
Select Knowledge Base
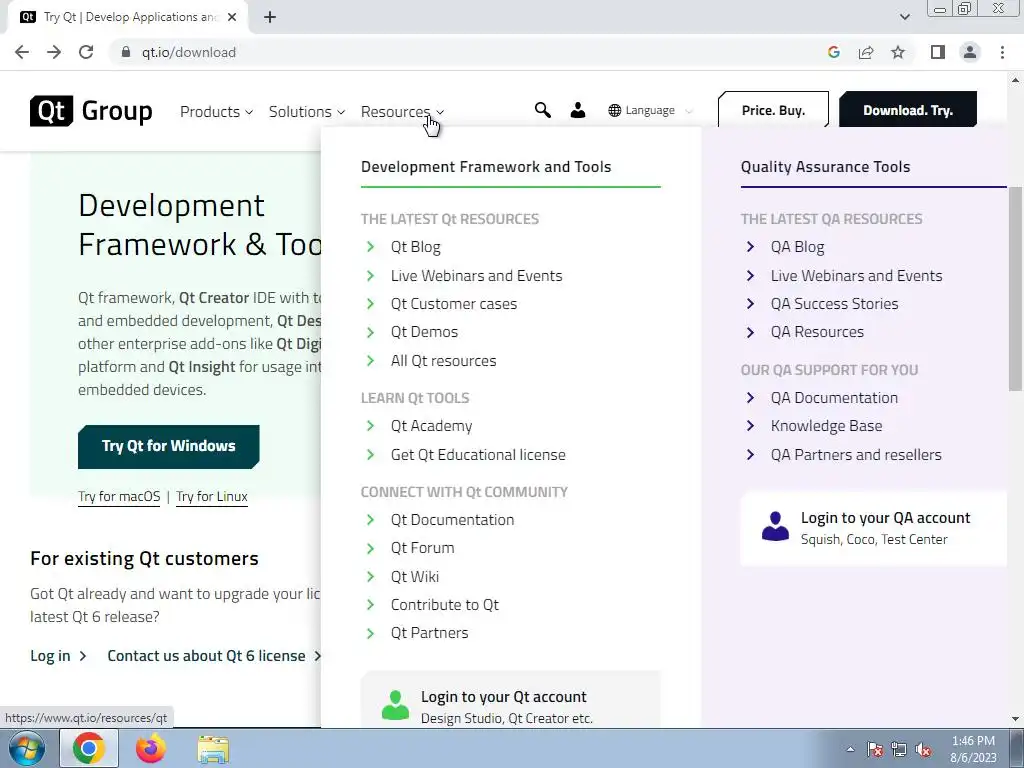tap(826, 426)
